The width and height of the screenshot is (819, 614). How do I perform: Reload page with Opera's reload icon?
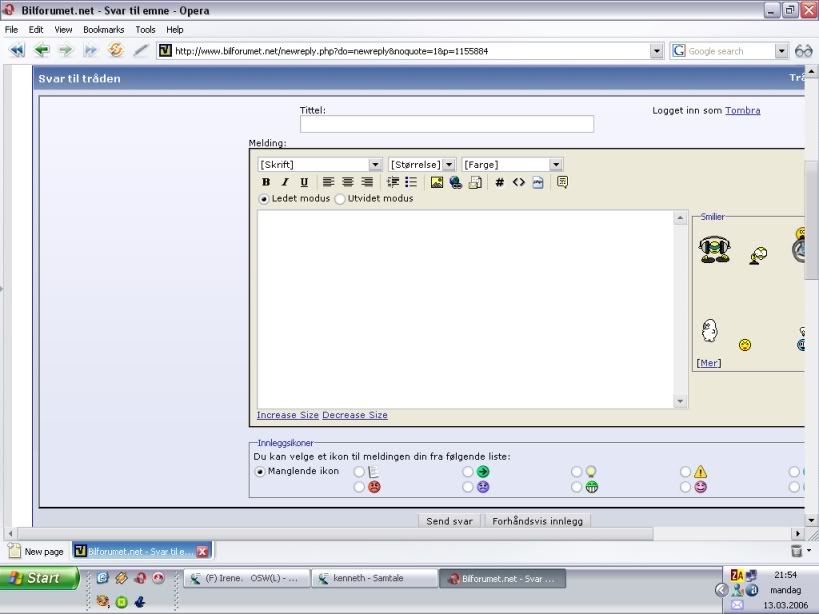[x=116, y=50]
